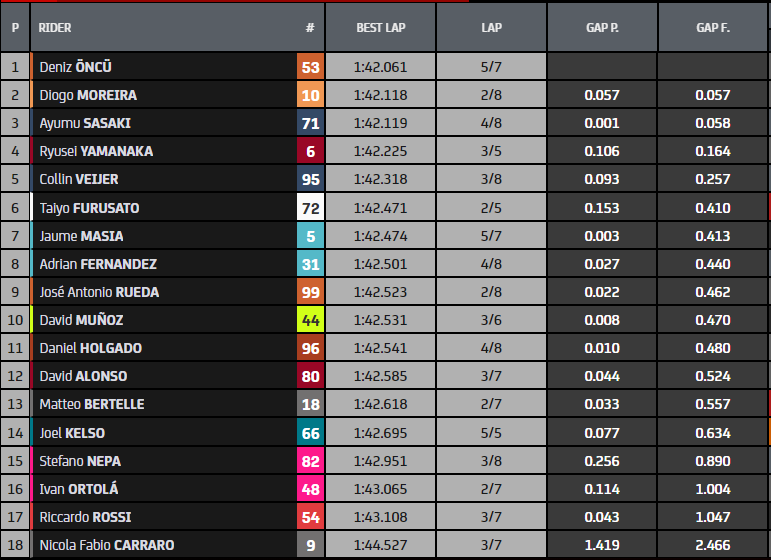
Task: Click the 2.466 gap value
Action: (712, 545)
